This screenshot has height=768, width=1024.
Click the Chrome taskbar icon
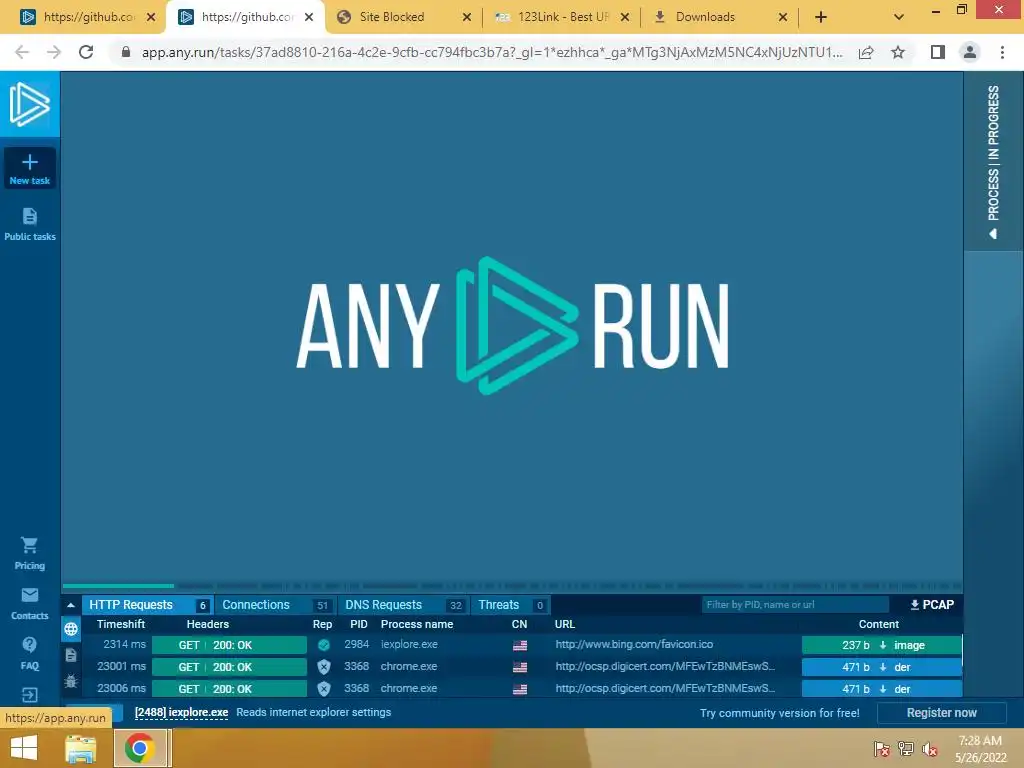140,748
